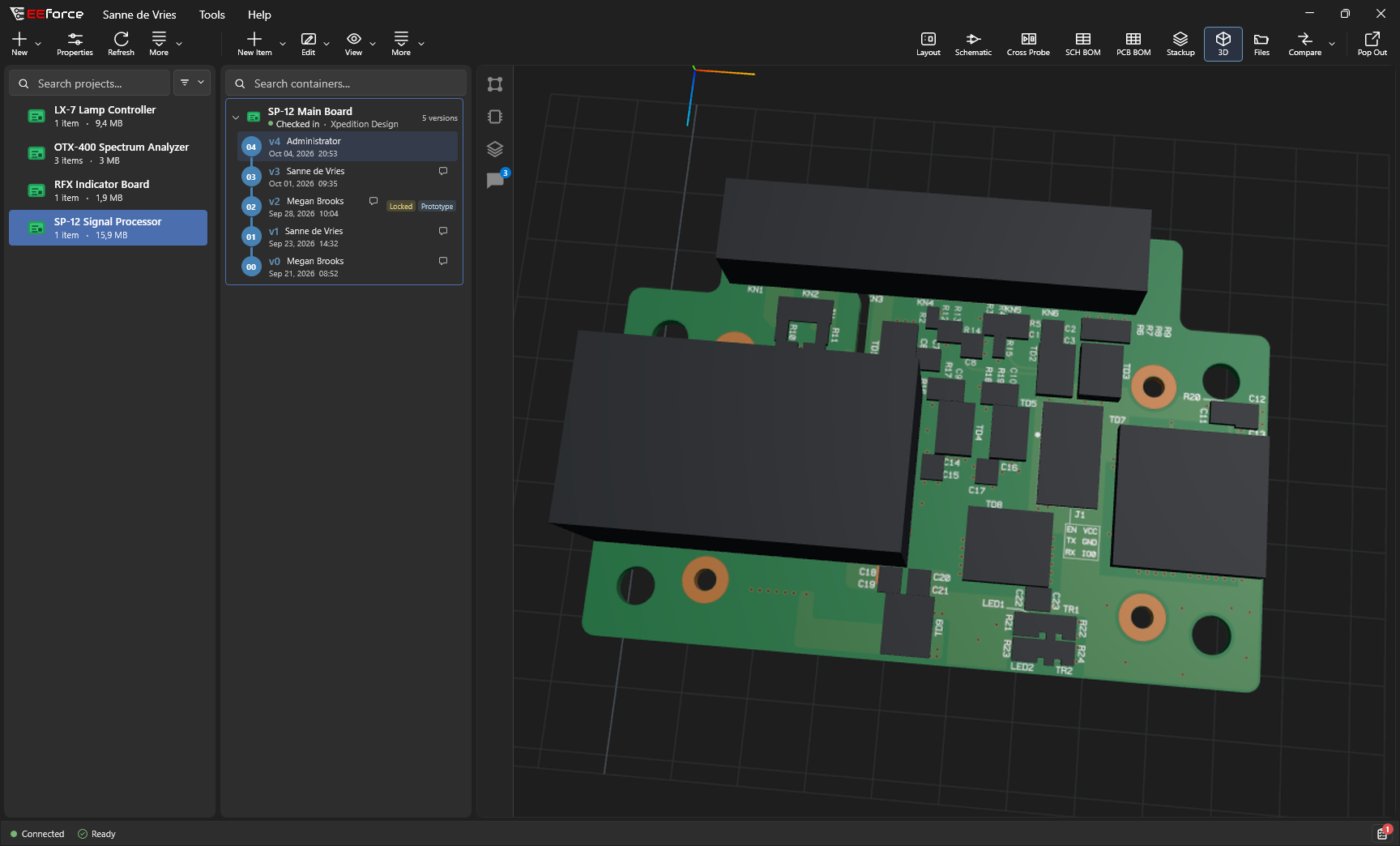Collapse the SP-12 Main Board container
This screenshot has height=846, width=1400.
click(x=236, y=117)
